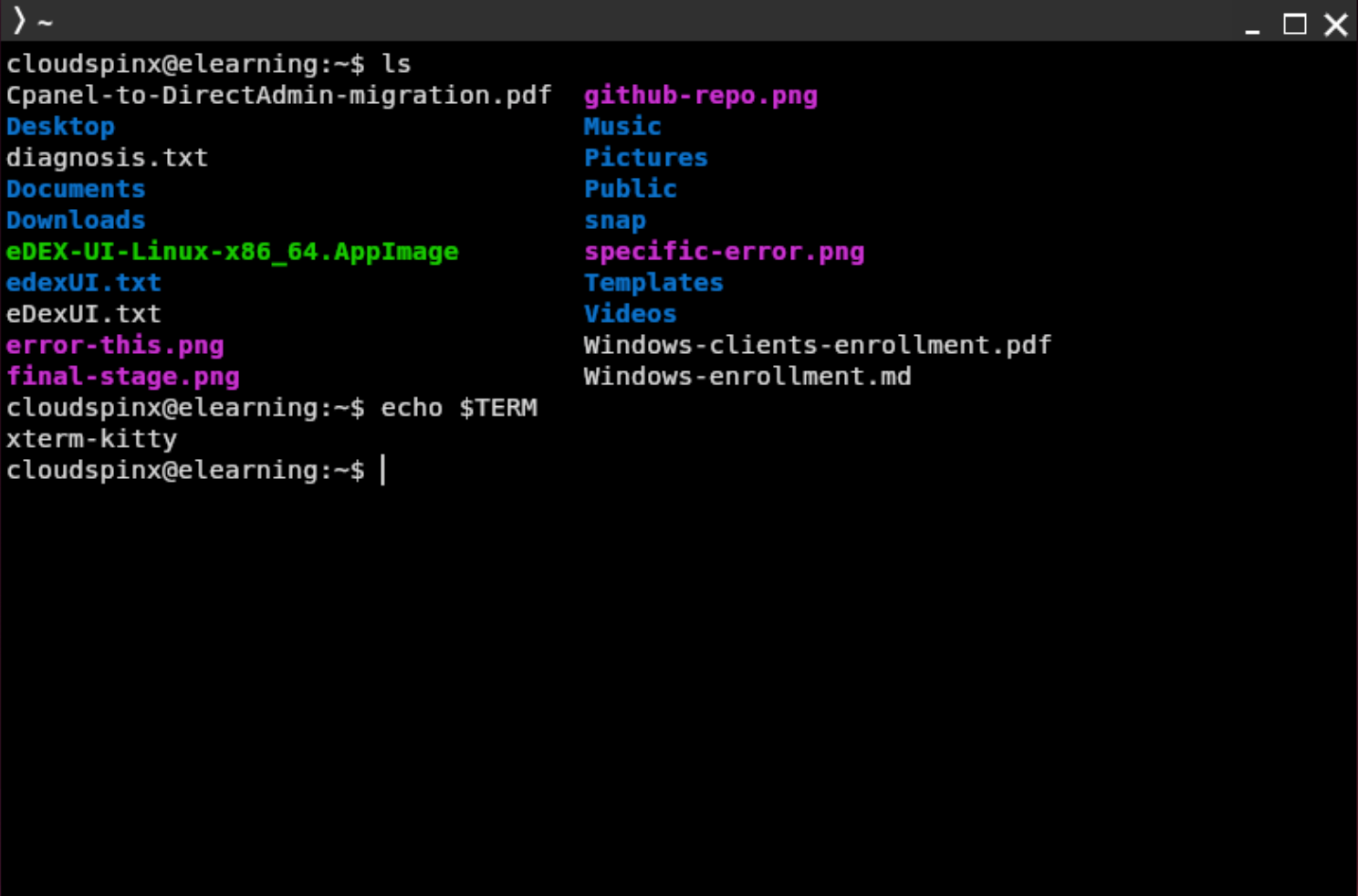Launch the eDEX-UI-Linux-x86_64.AppImage executable
Viewport: 1358px width, 896px height.
232,251
